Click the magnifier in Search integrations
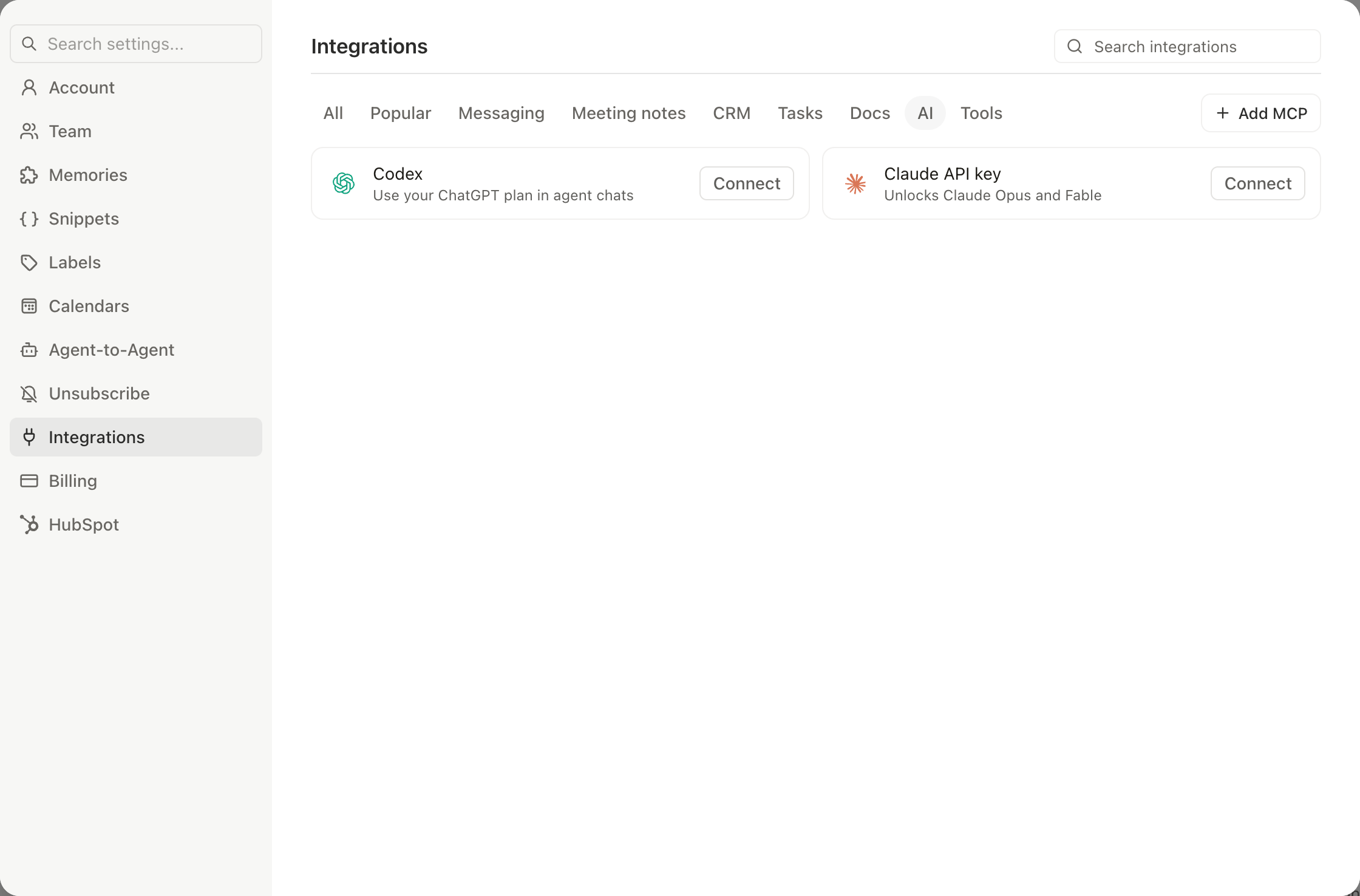Viewport: 1360px width, 896px height. 1075,46
